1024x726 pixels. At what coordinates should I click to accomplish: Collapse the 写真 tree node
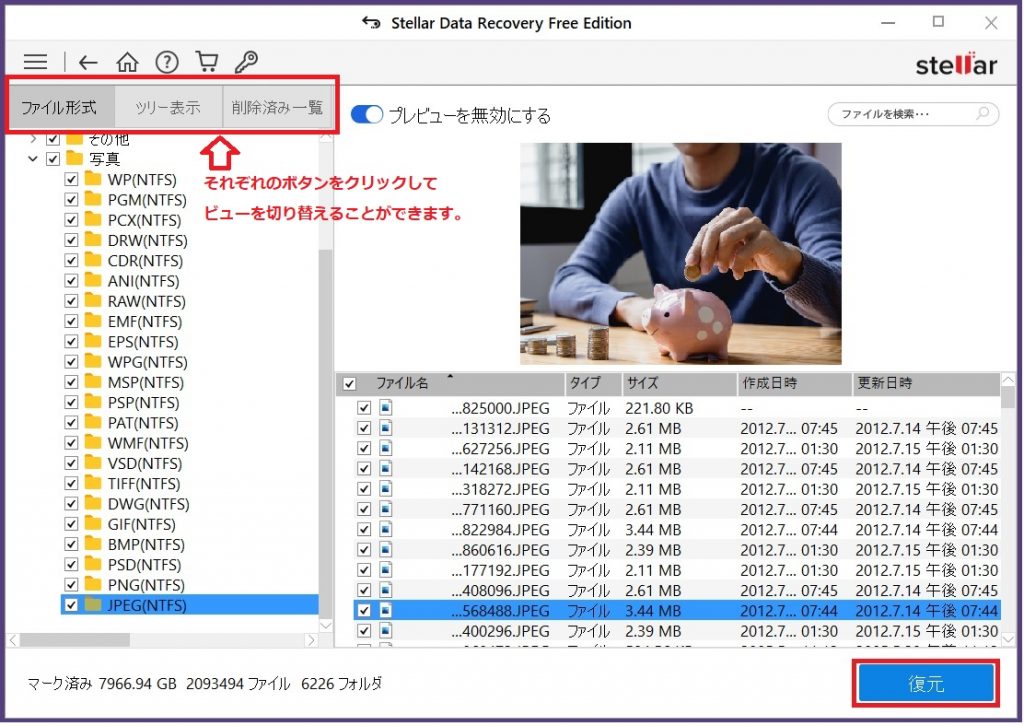tap(33, 159)
